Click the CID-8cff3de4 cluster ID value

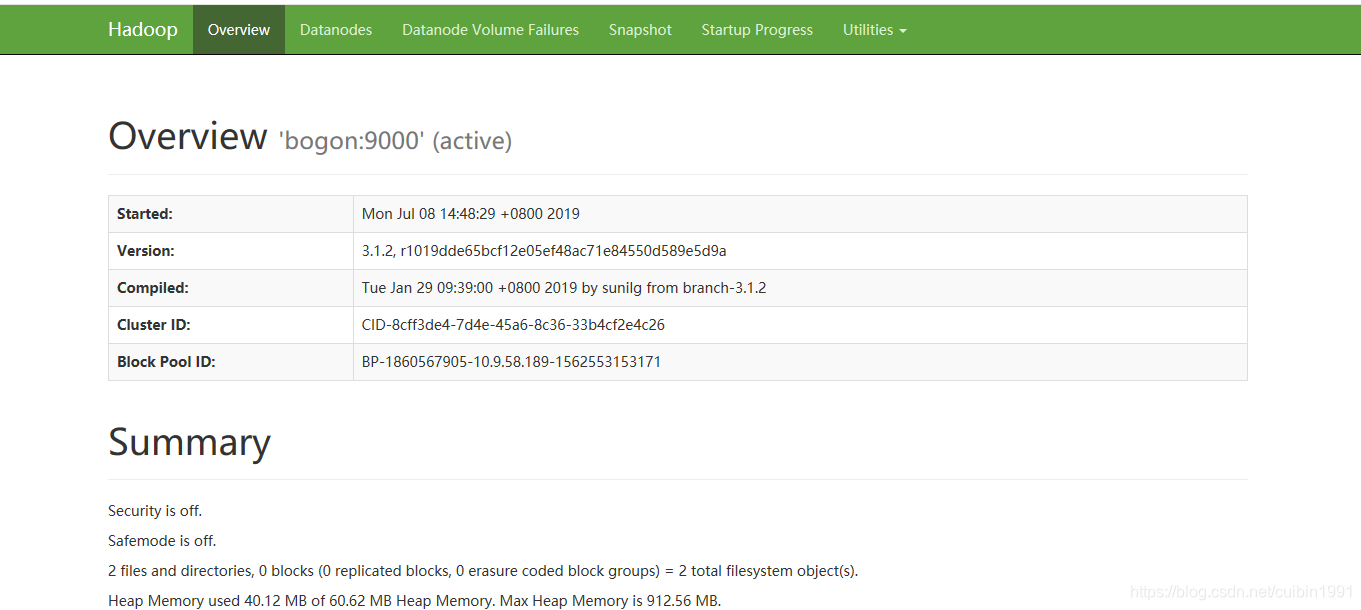[513, 325]
